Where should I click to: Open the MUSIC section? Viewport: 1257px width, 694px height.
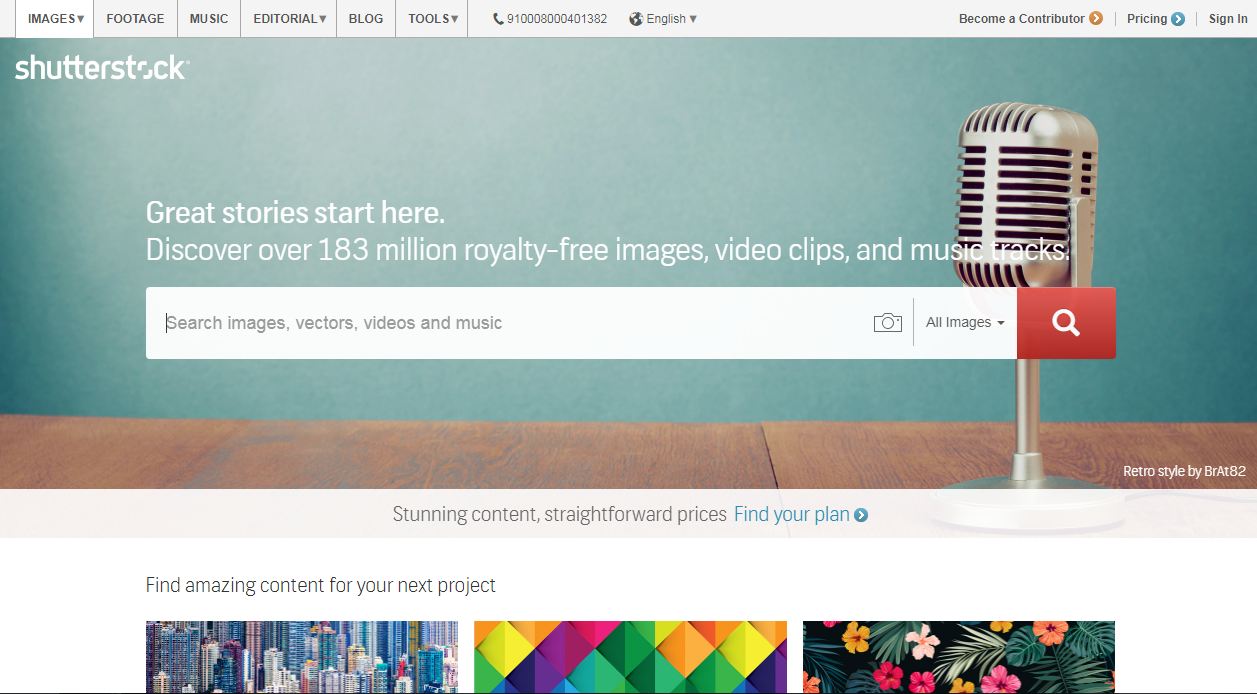[209, 19]
